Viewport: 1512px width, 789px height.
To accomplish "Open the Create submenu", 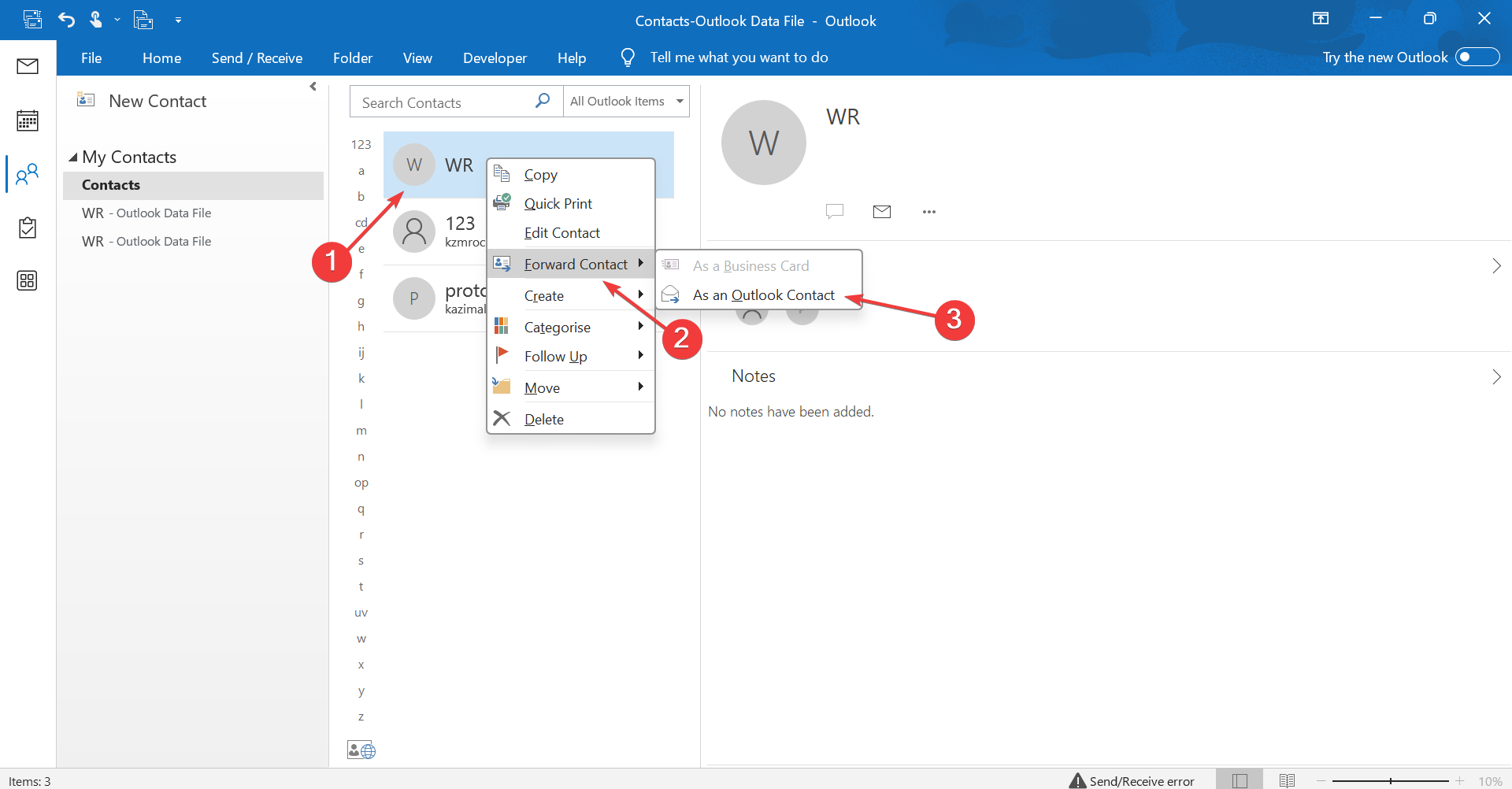I will point(571,296).
